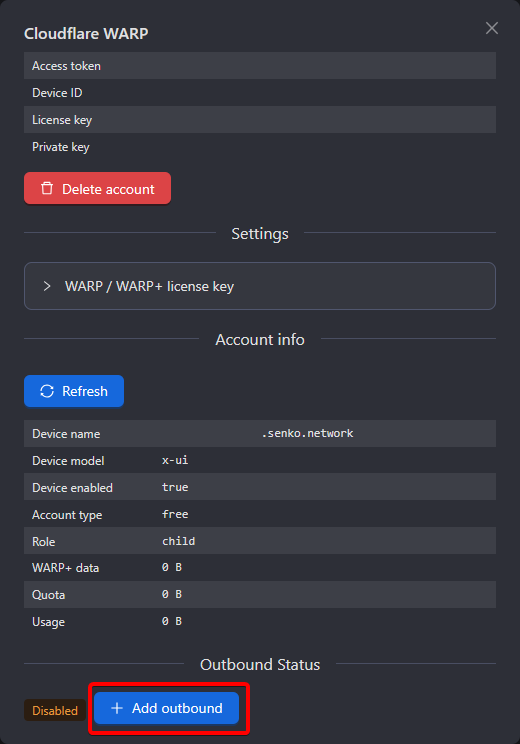Image resolution: width=520 pixels, height=744 pixels.
Task: Click the true value of Device enabled
Action: click(x=175, y=487)
